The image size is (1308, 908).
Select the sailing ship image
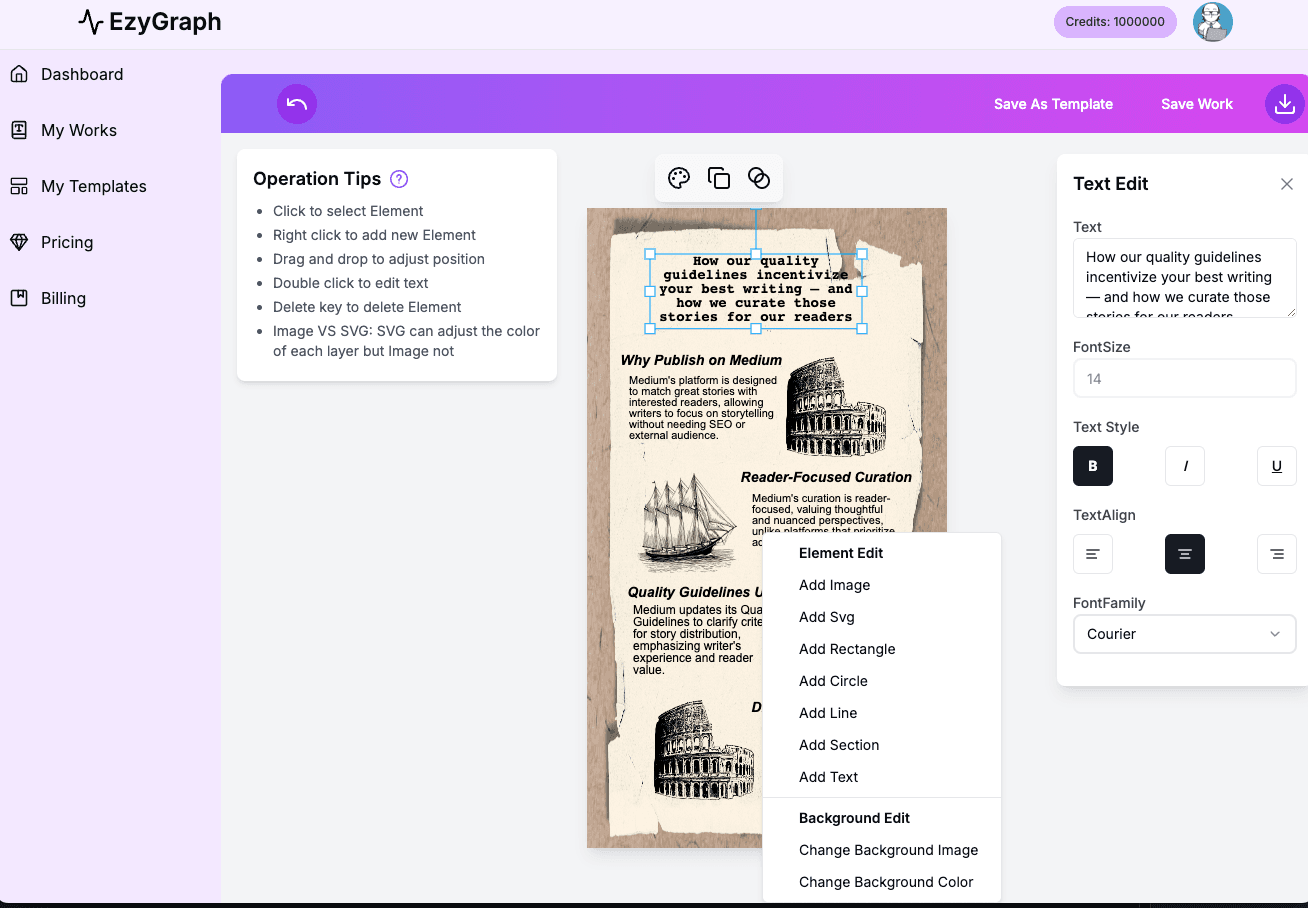[x=689, y=523]
